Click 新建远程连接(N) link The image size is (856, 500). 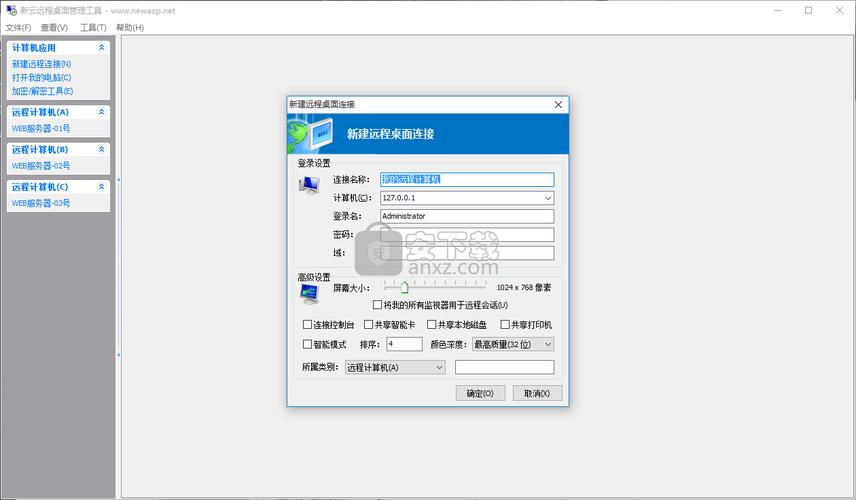click(x=41, y=64)
